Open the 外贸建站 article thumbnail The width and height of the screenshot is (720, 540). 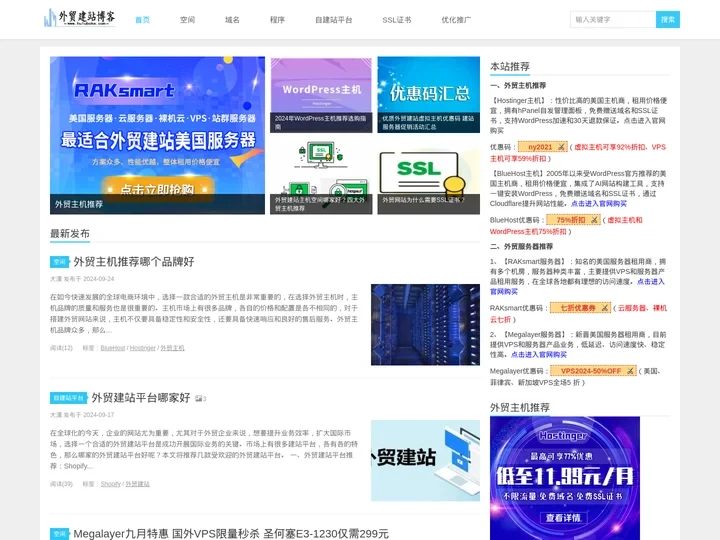tap(425, 461)
